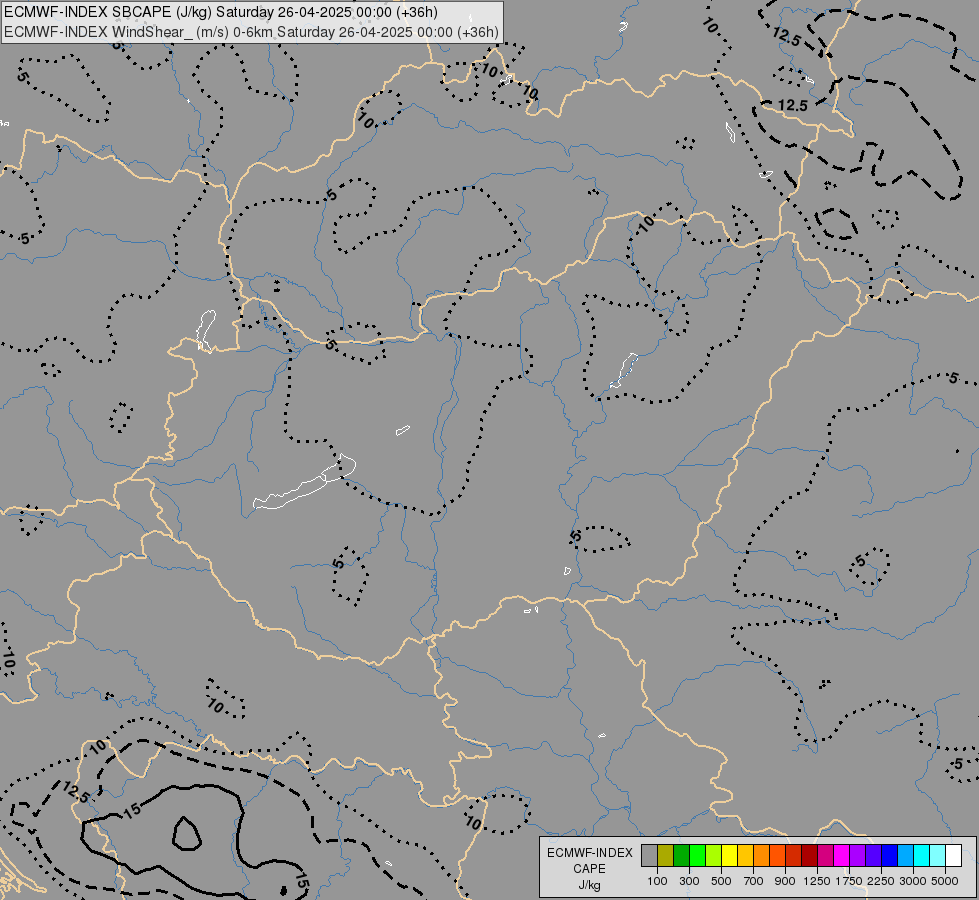
Task: Pick the dark green legend swatch
Action: pyautogui.click(x=682, y=856)
